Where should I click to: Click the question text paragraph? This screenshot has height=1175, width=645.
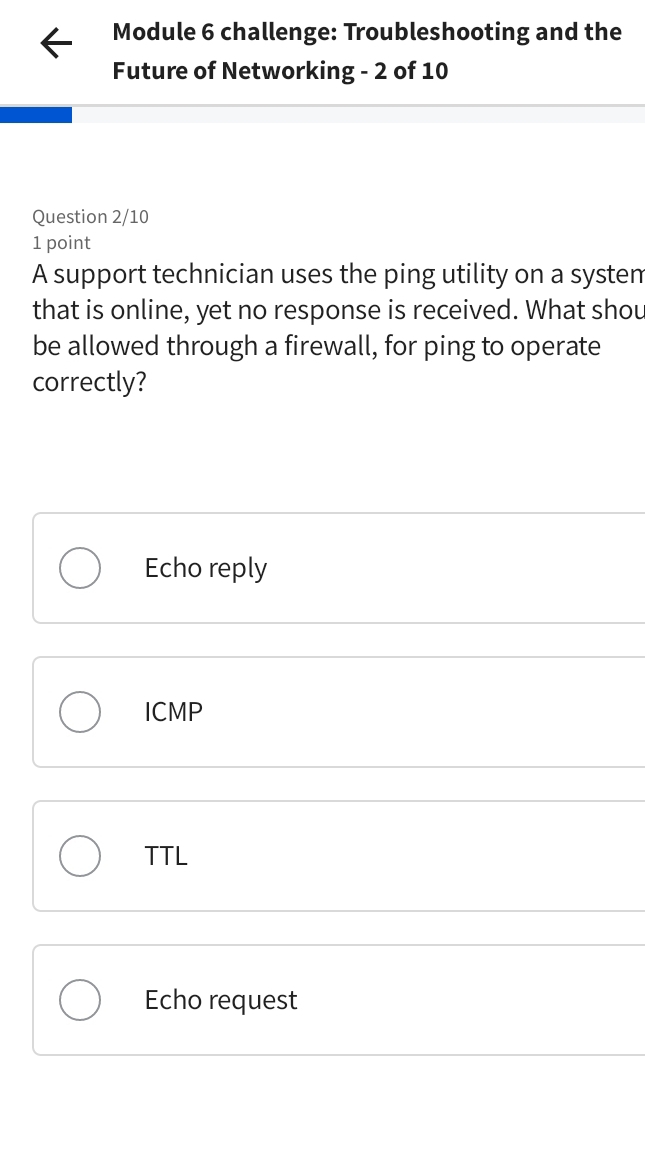click(330, 327)
